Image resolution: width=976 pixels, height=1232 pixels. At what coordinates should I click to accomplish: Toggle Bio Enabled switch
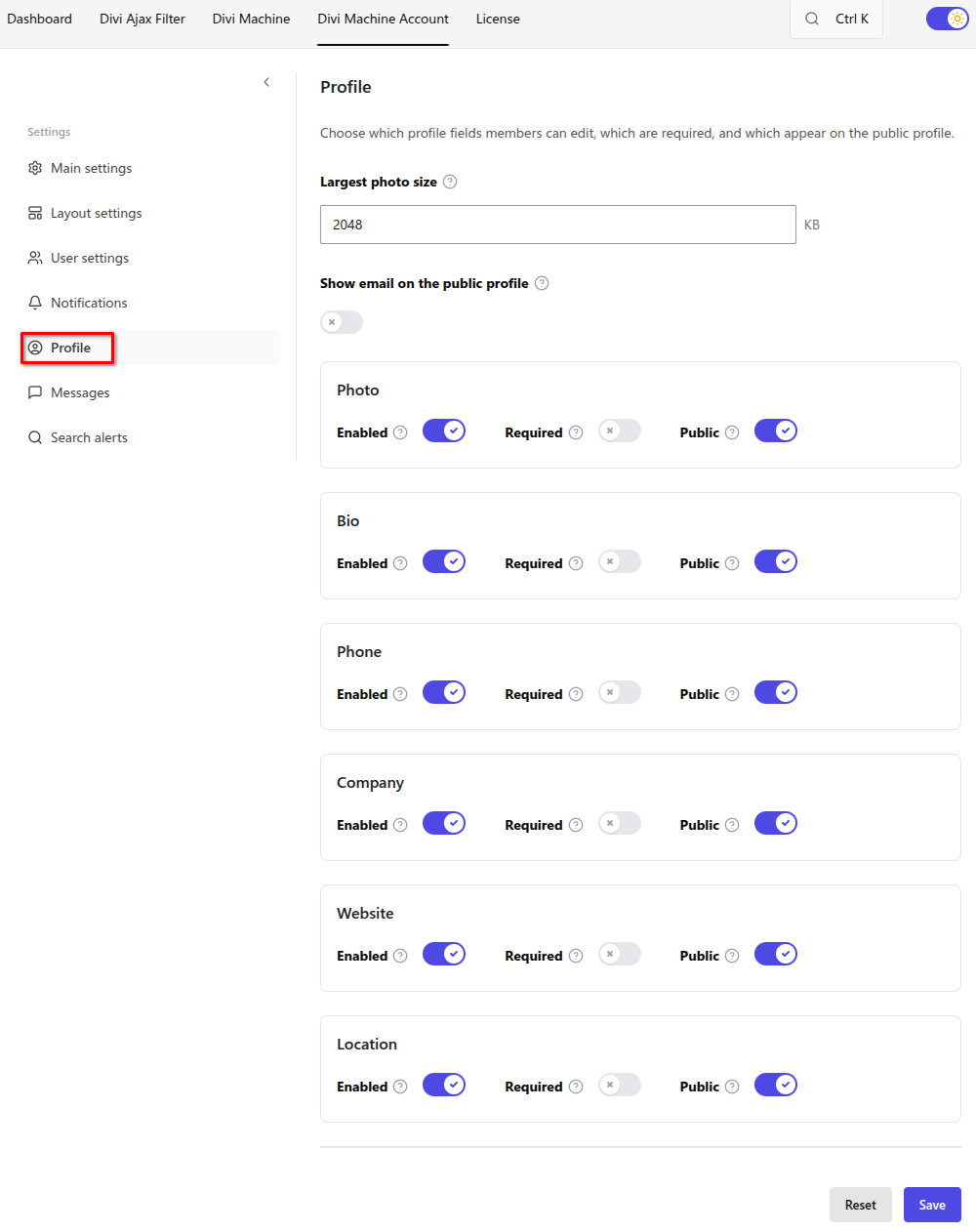(x=444, y=561)
